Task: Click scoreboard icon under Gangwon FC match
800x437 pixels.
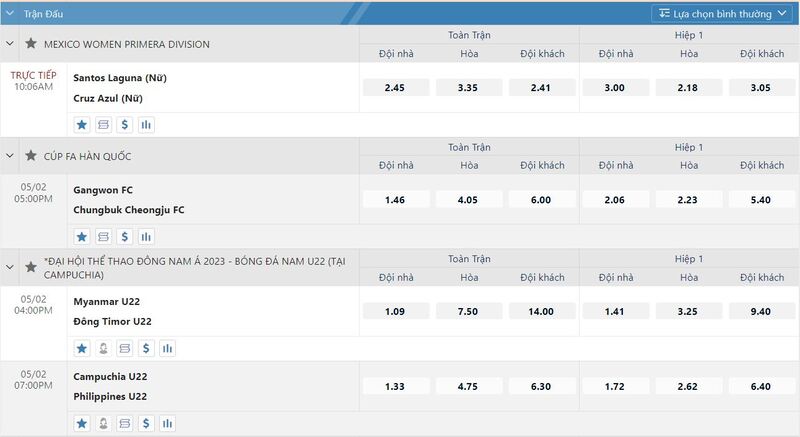Action: (103, 237)
